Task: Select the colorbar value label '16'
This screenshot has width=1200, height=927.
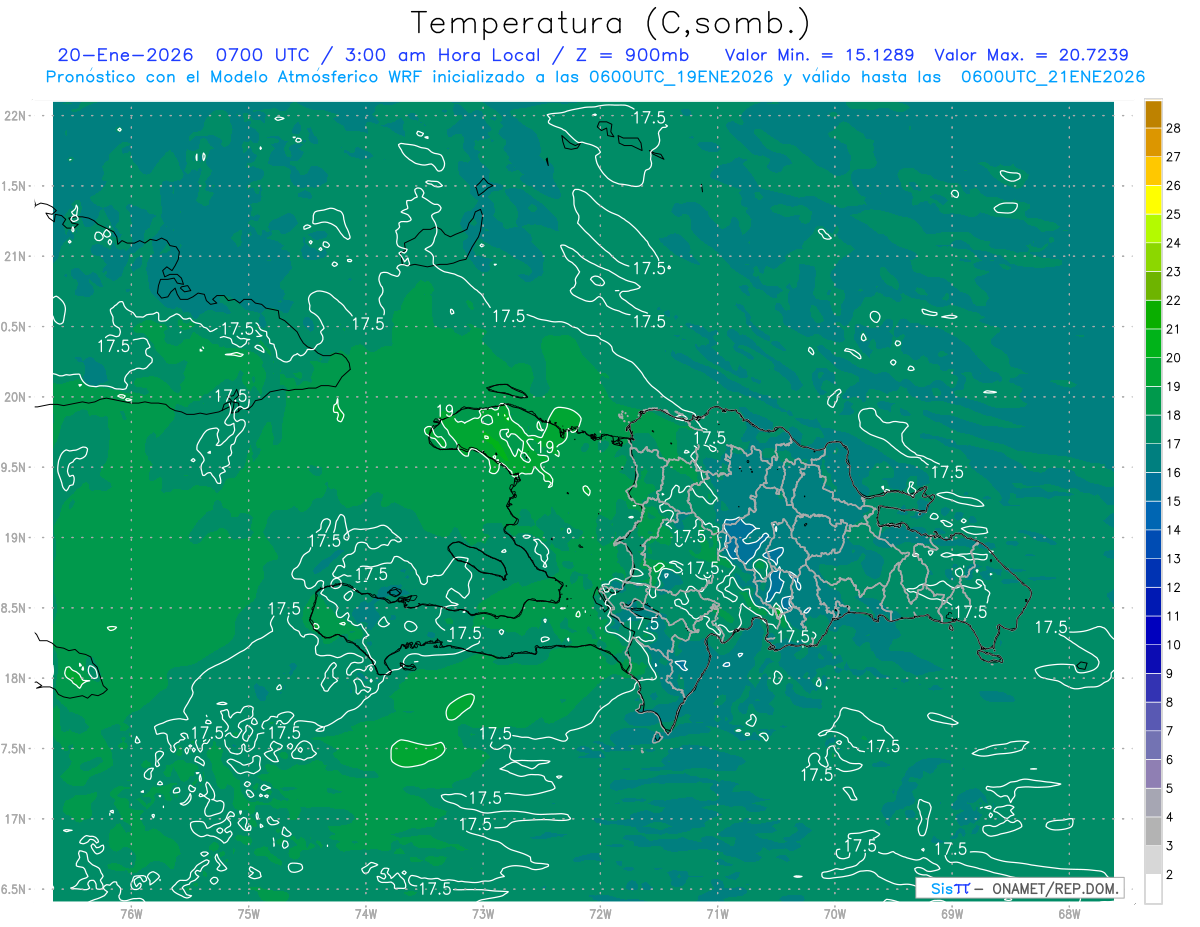Action: pos(1174,472)
